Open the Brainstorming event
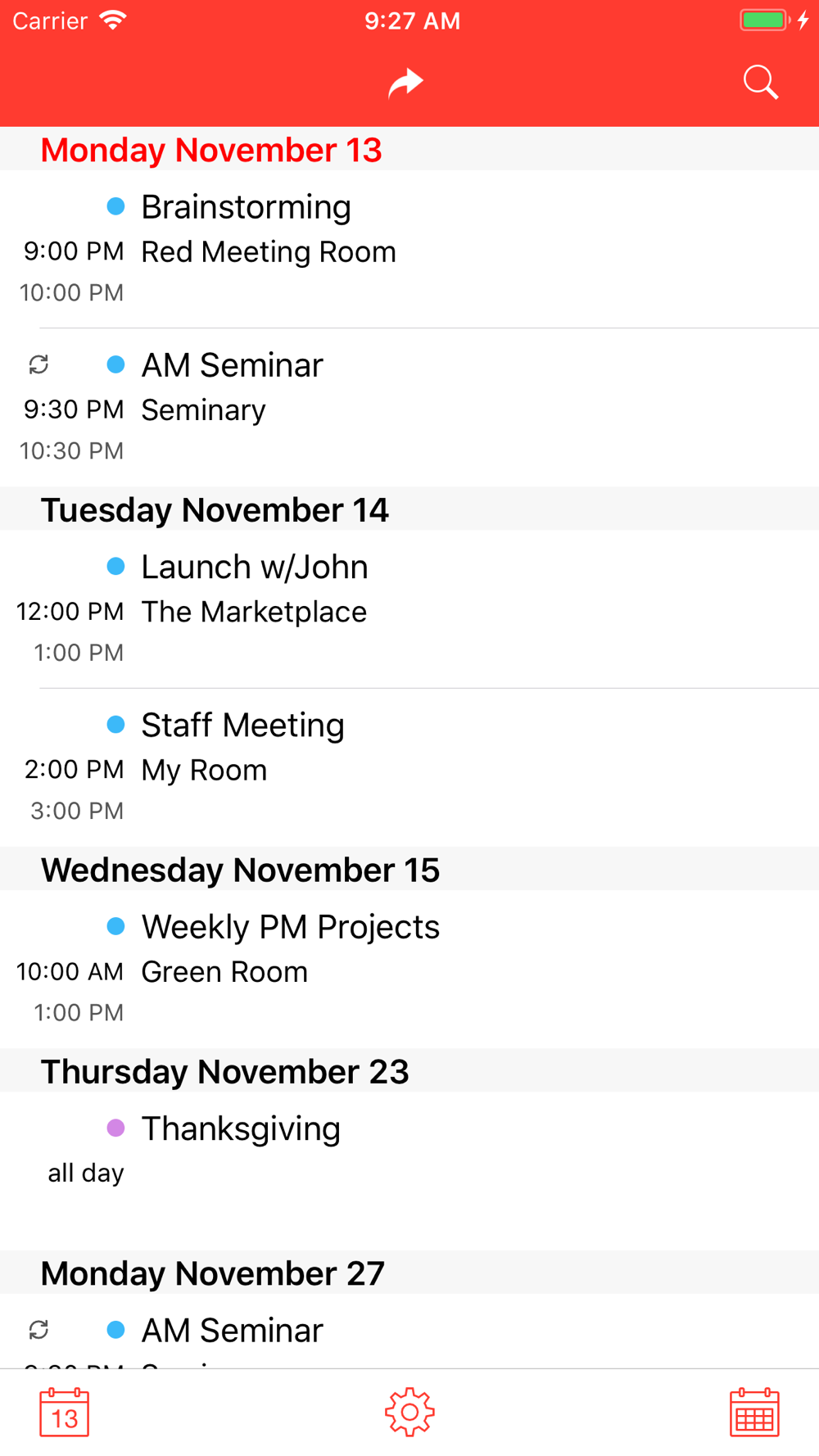 tap(409, 249)
